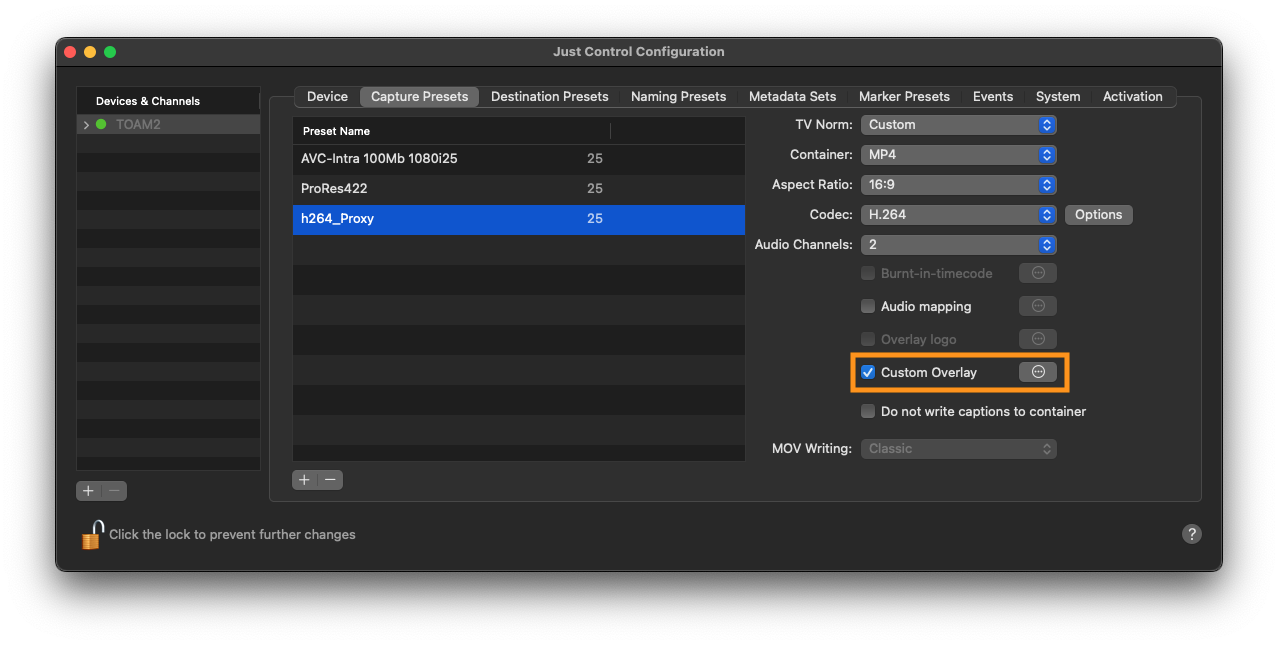Switch to the Destination Presets tab
This screenshot has height=645, width=1278.
550,97
